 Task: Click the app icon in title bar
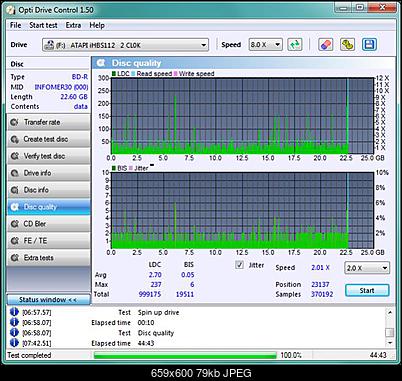(x=11, y=10)
